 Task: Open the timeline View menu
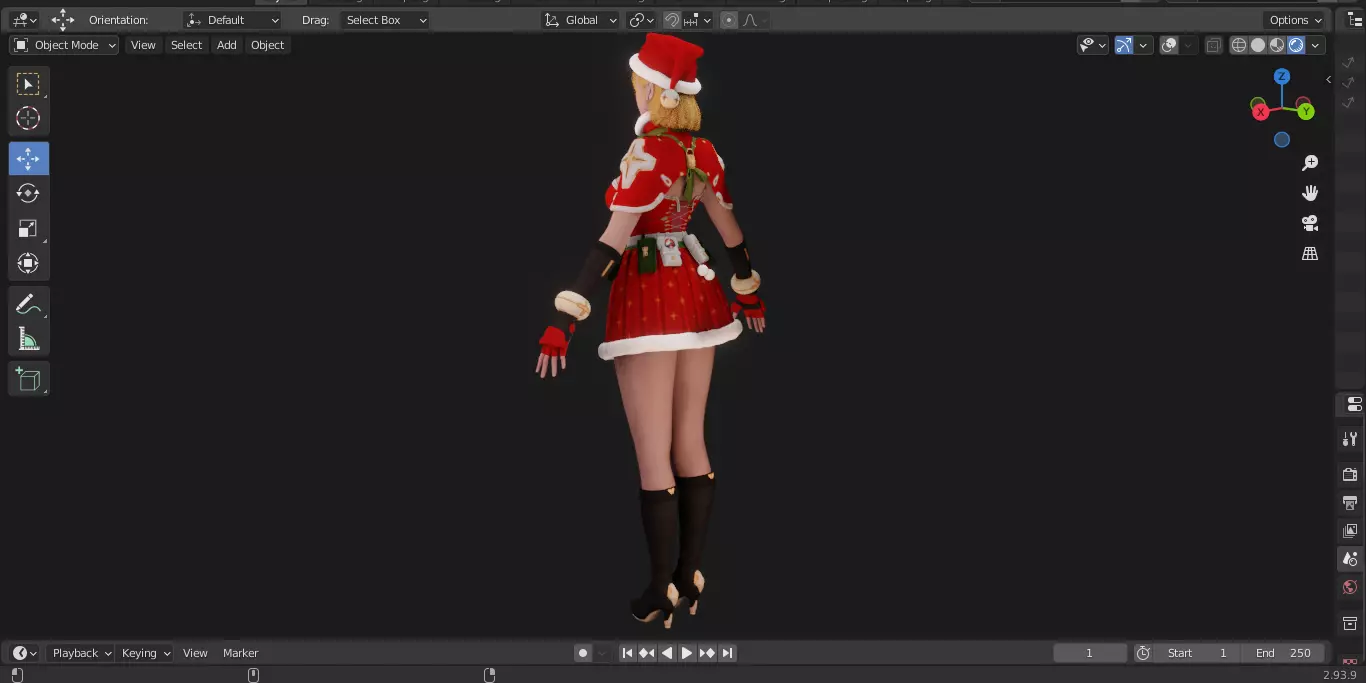(x=195, y=653)
